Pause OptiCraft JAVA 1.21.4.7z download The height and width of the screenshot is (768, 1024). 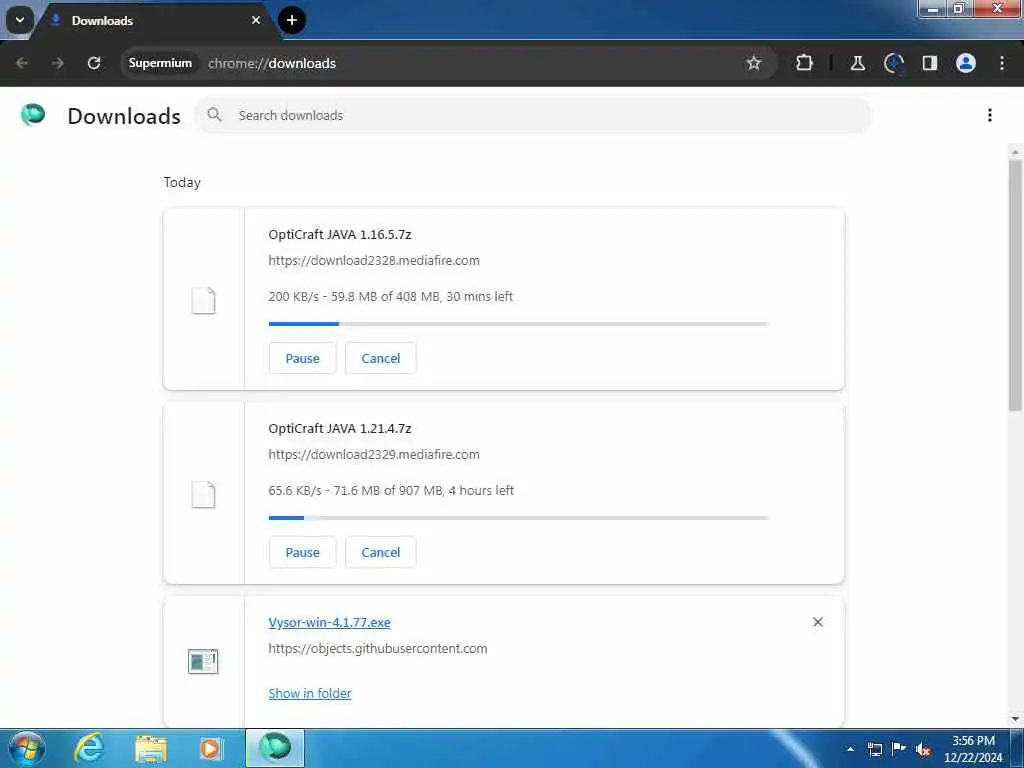click(x=302, y=552)
